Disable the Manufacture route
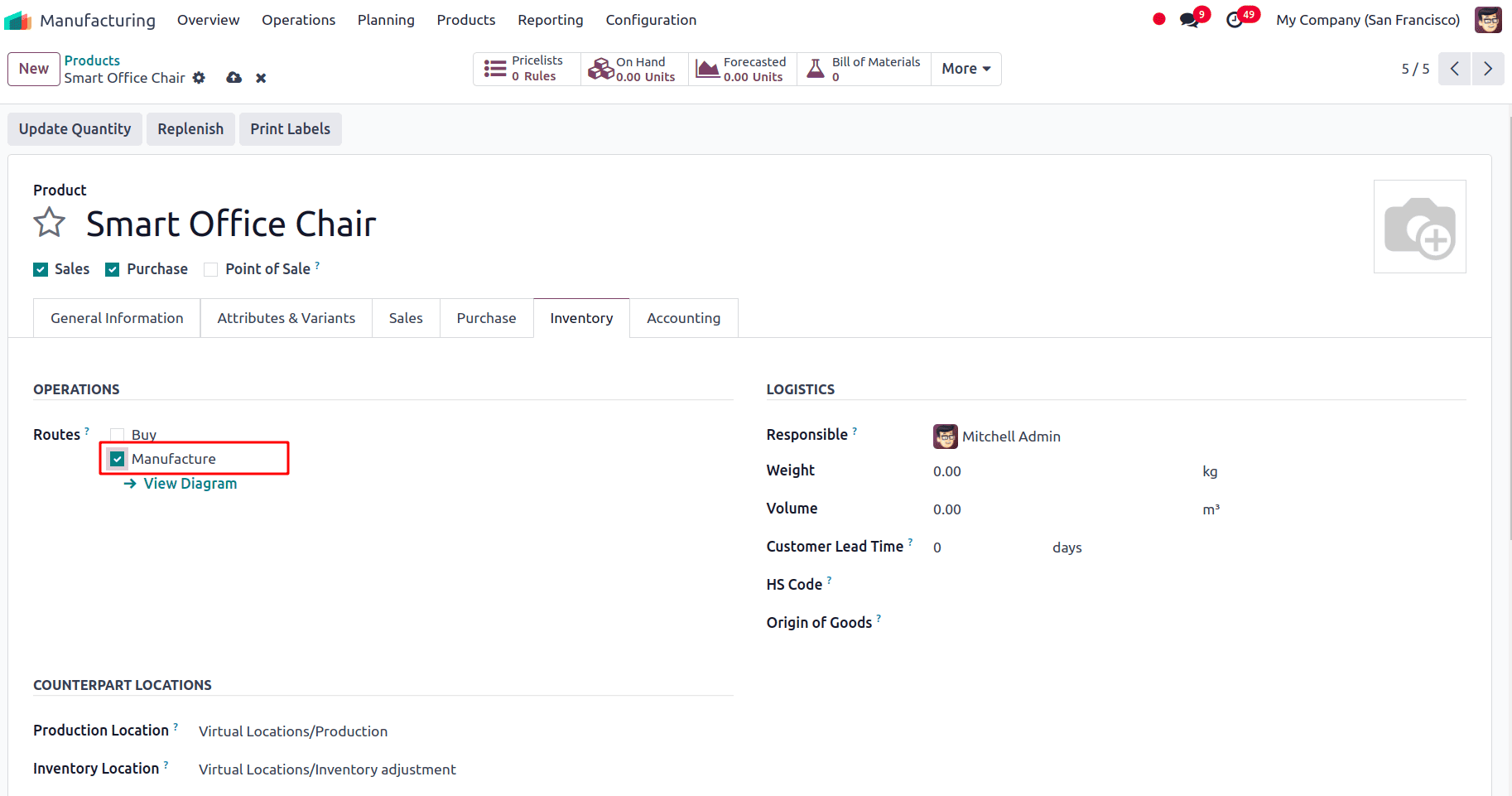The width and height of the screenshot is (1512, 796). 117,458
